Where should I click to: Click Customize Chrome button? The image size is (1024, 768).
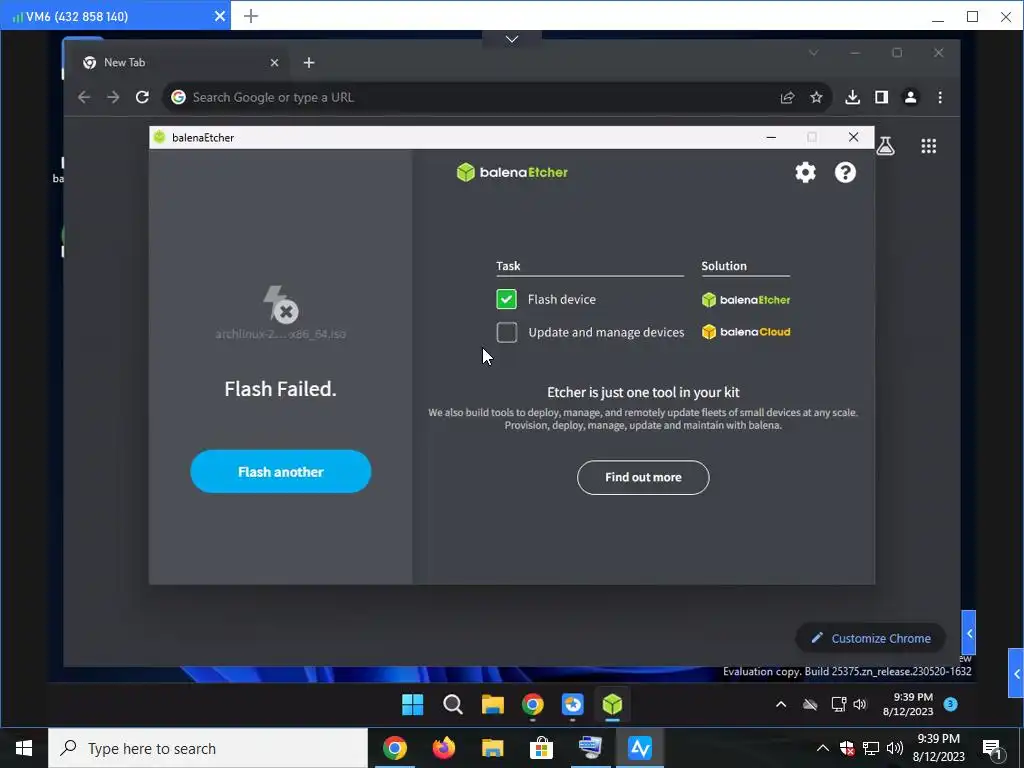pos(871,638)
